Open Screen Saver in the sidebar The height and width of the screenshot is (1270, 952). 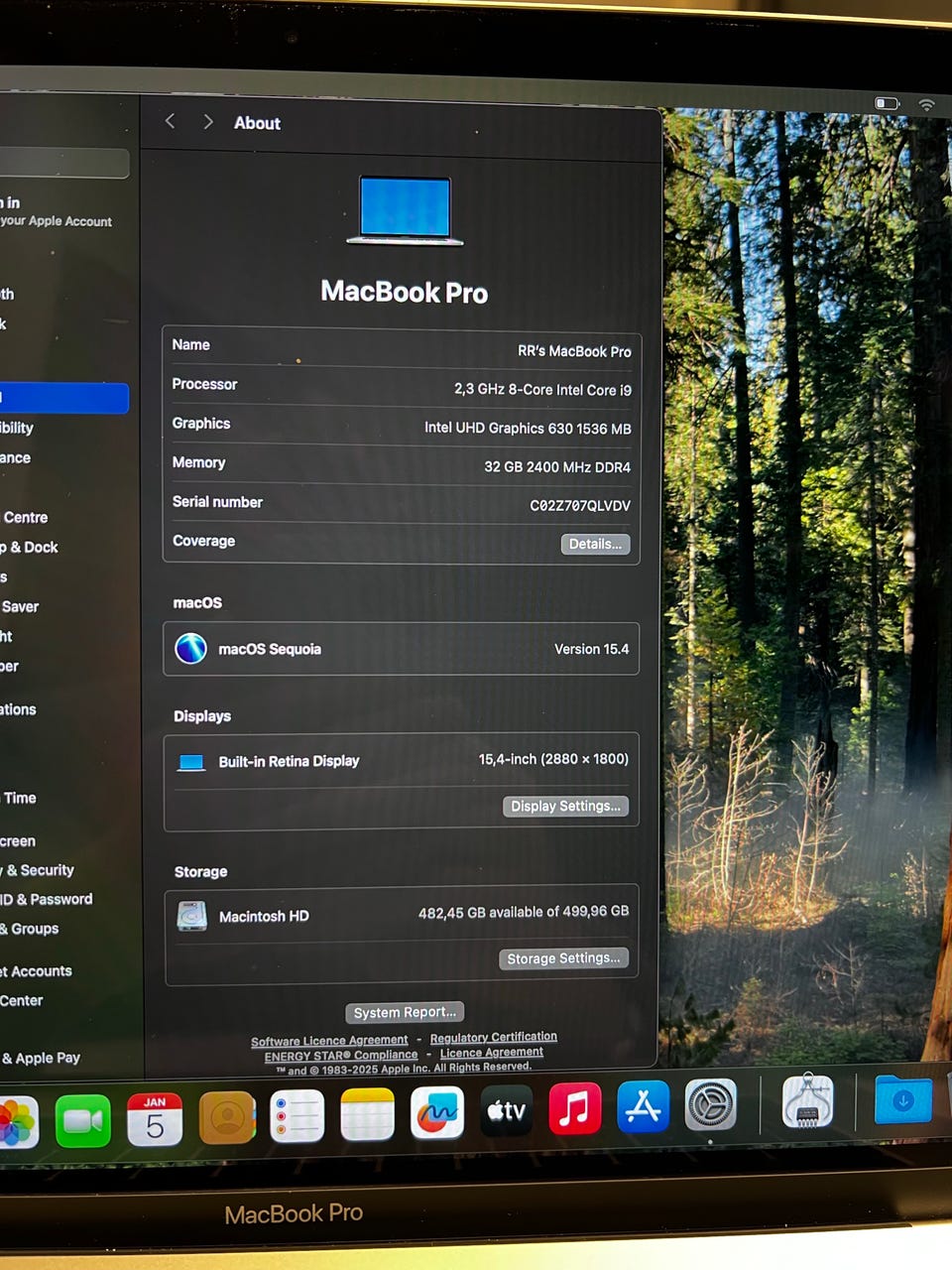pos(20,606)
